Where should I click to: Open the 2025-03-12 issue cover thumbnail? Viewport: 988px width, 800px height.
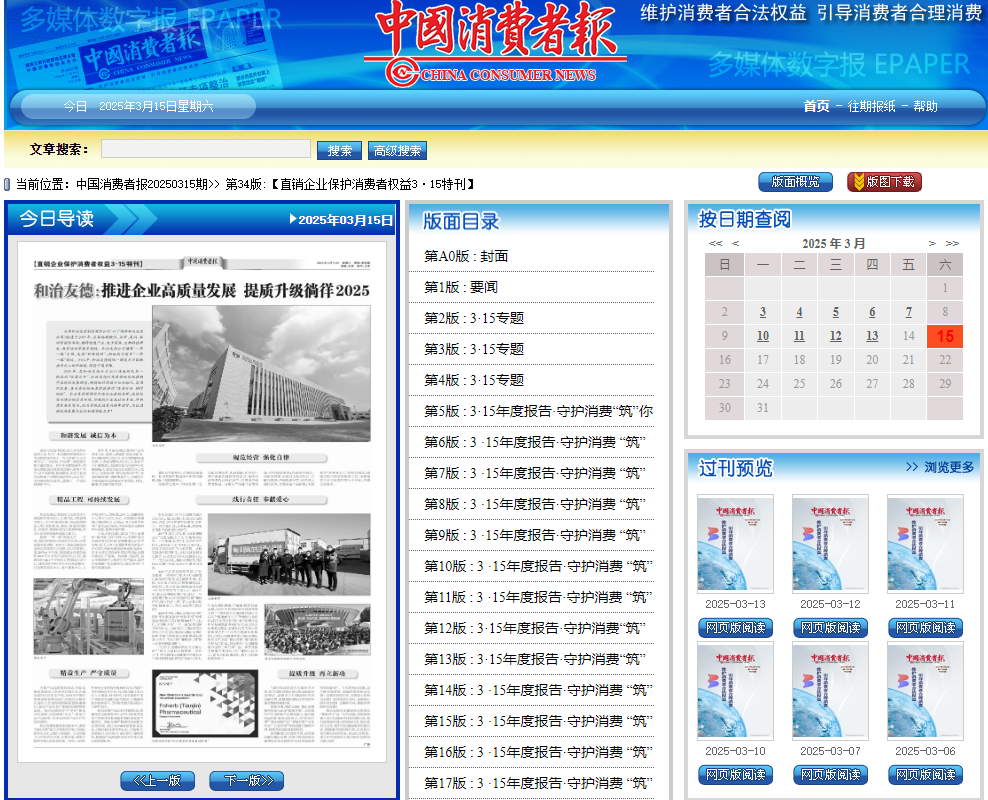point(830,544)
